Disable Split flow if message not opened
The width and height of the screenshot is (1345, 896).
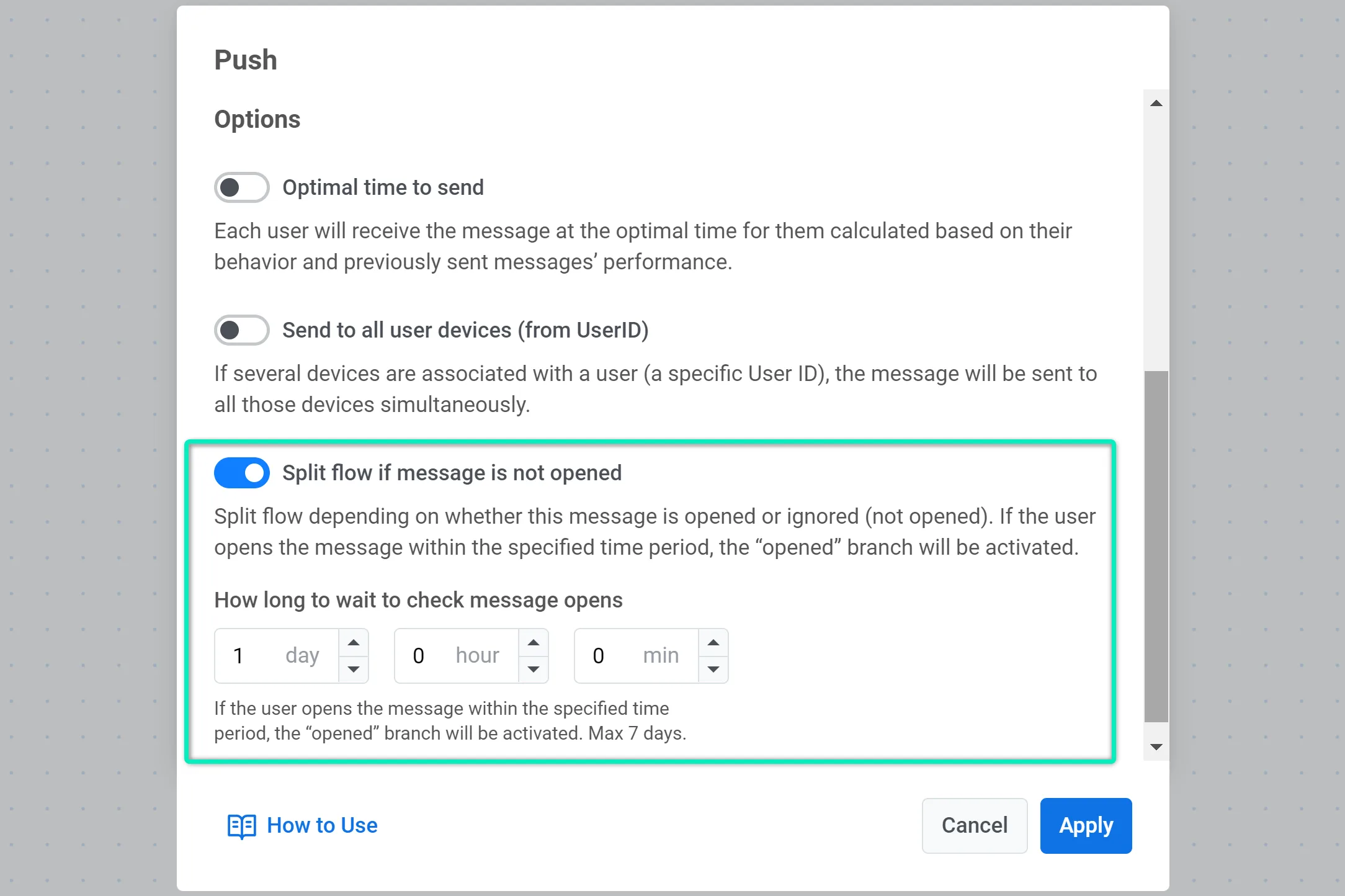[x=241, y=473]
